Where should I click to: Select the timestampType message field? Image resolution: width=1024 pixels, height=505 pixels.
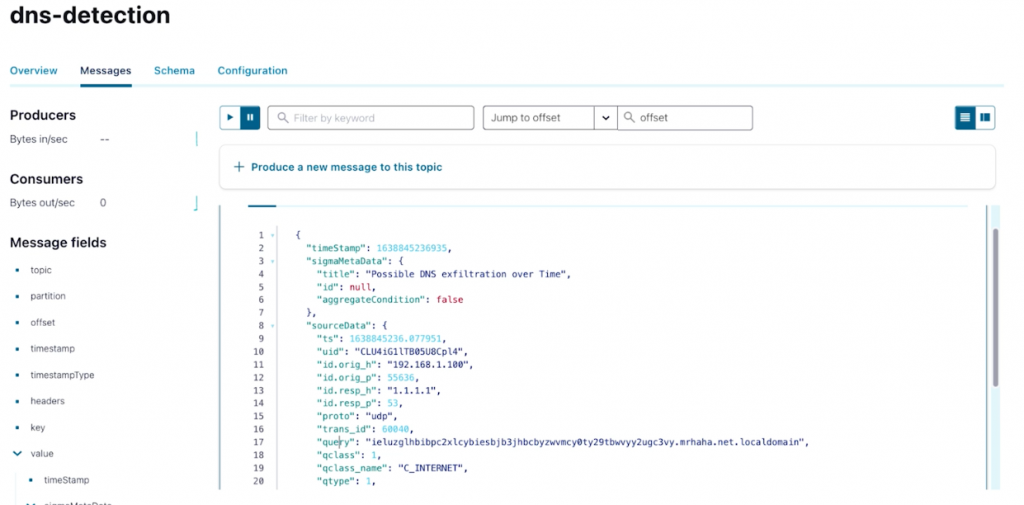(x=61, y=375)
